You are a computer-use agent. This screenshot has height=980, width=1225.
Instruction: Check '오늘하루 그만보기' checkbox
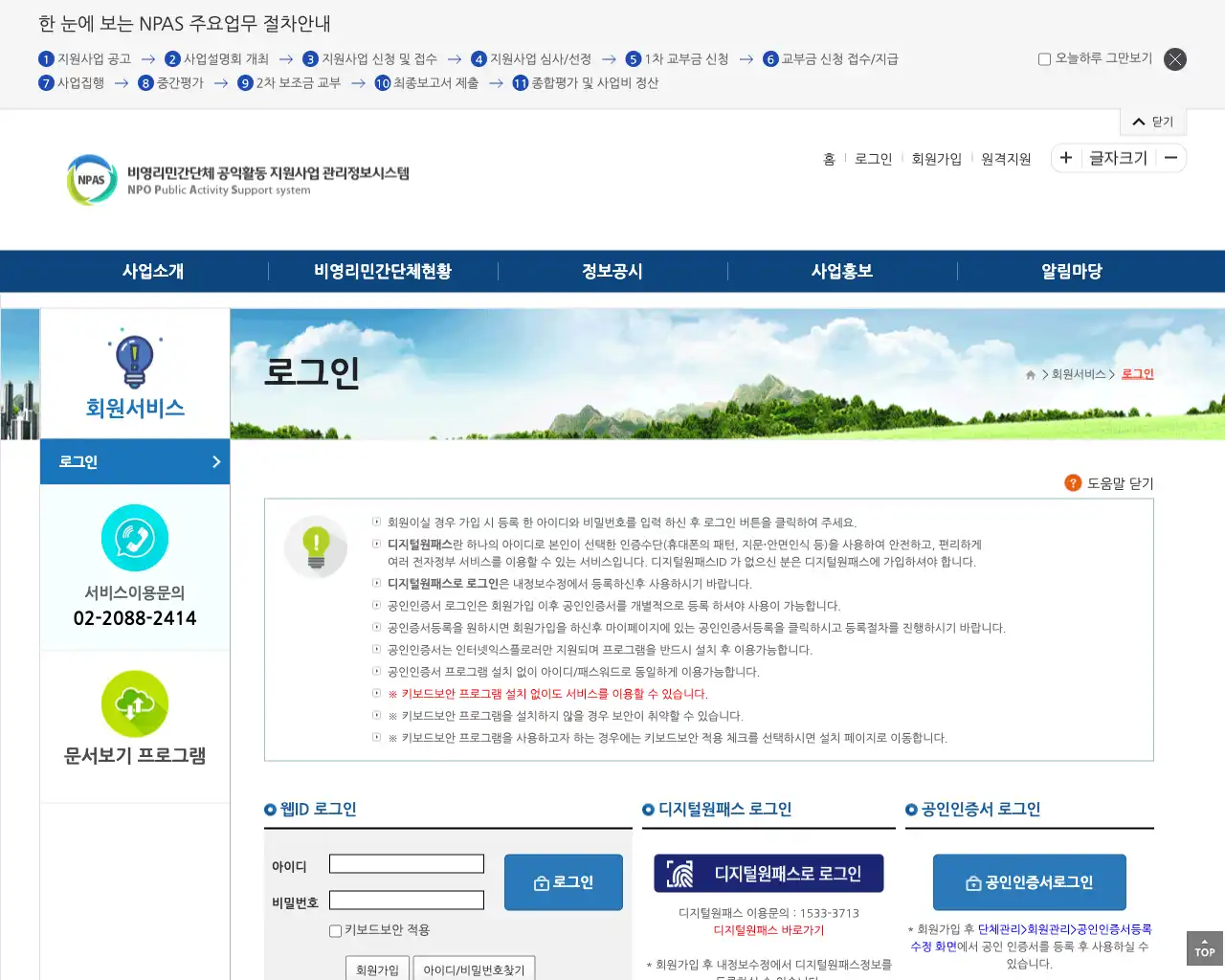1044,59
